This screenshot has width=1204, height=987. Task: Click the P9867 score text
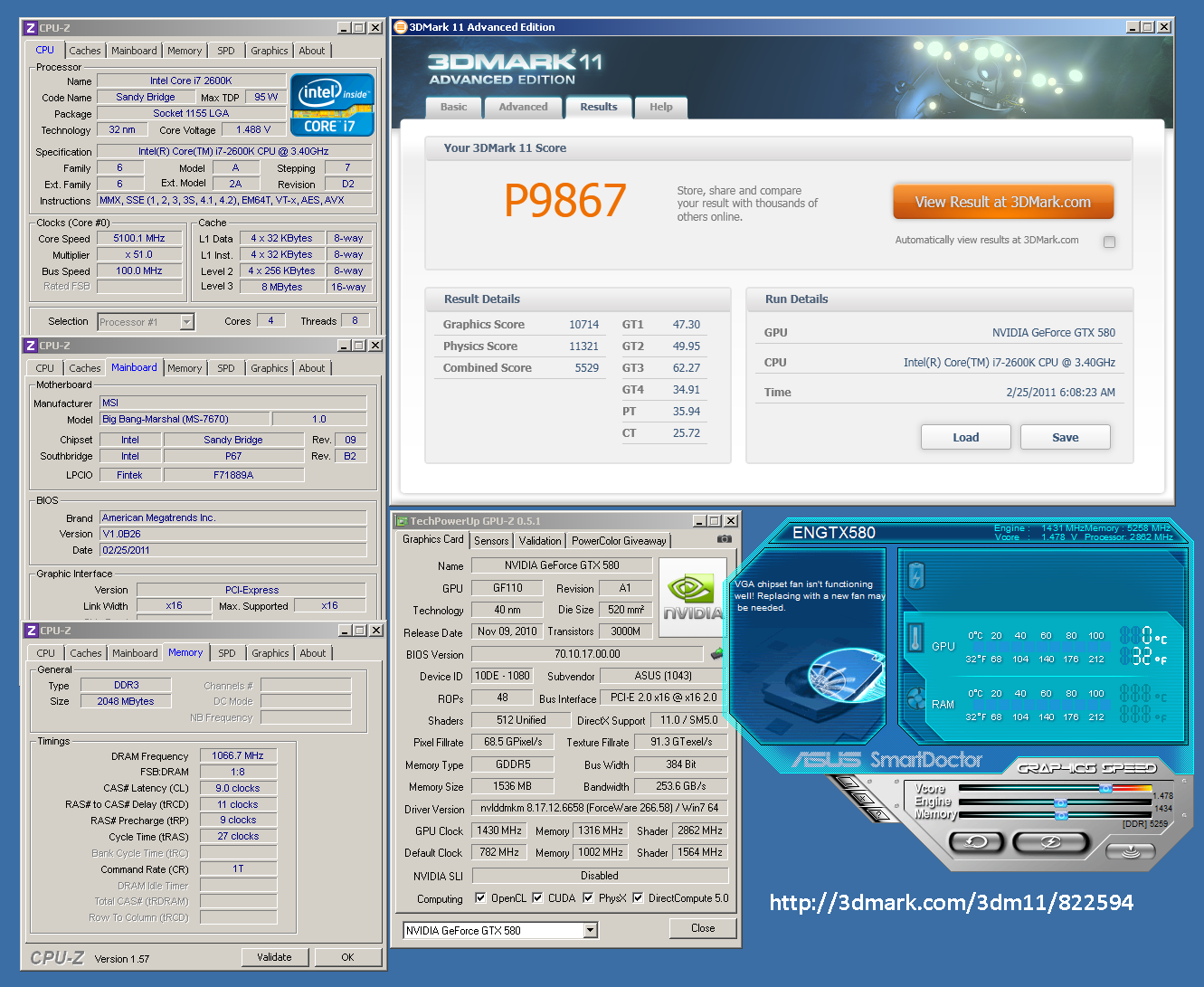565,201
